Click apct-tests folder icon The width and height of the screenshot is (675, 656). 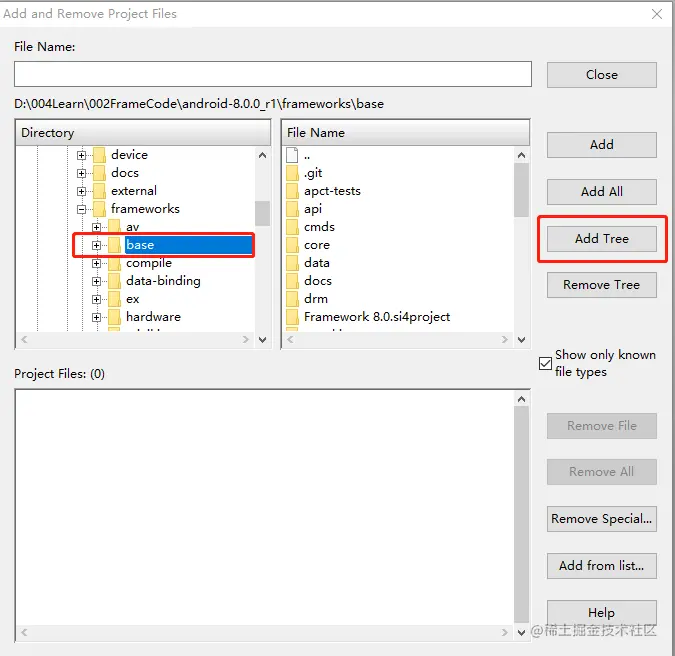pyautogui.click(x=292, y=191)
